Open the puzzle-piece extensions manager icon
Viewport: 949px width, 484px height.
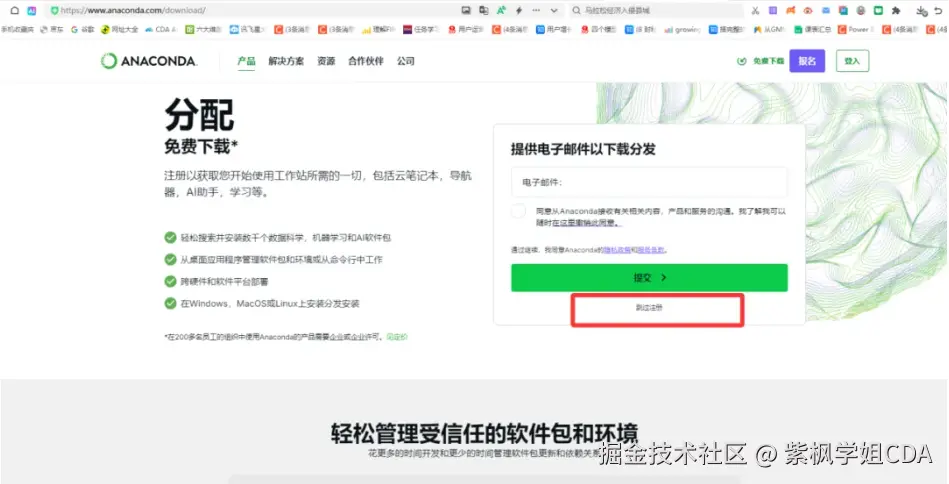point(896,10)
